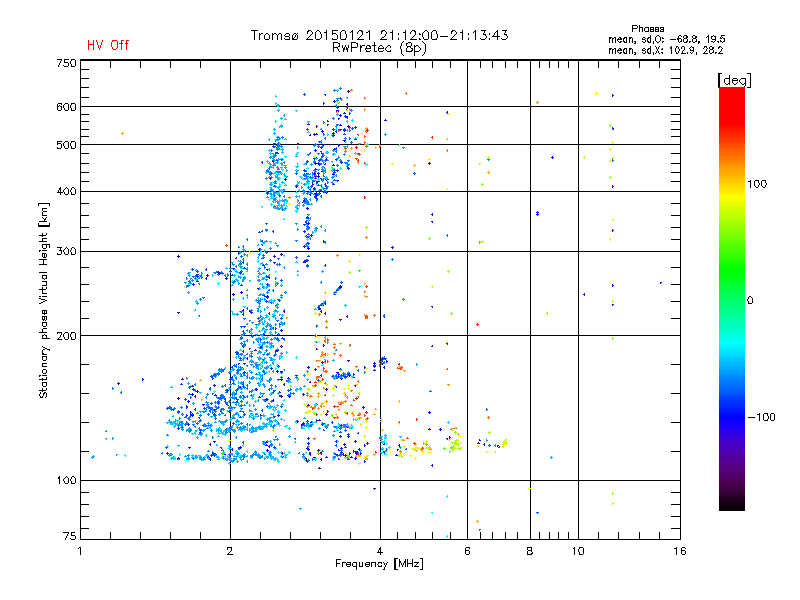
Task: Click the phase colorbar
Action: [732, 299]
